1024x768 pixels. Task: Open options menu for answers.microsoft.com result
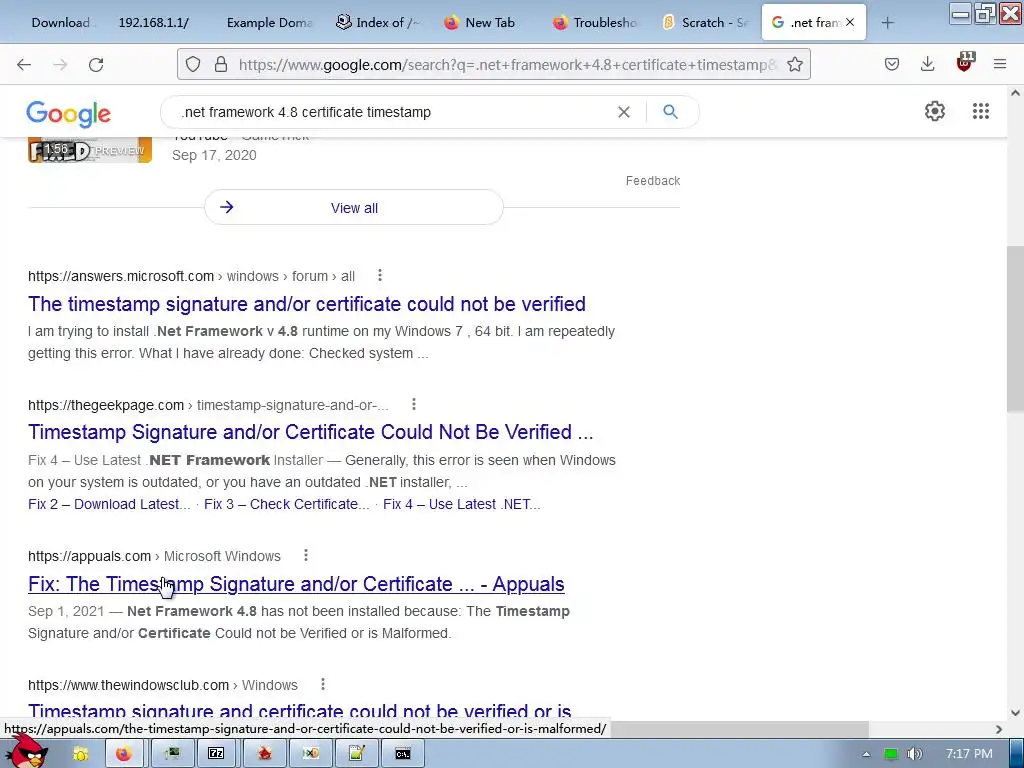point(379,276)
